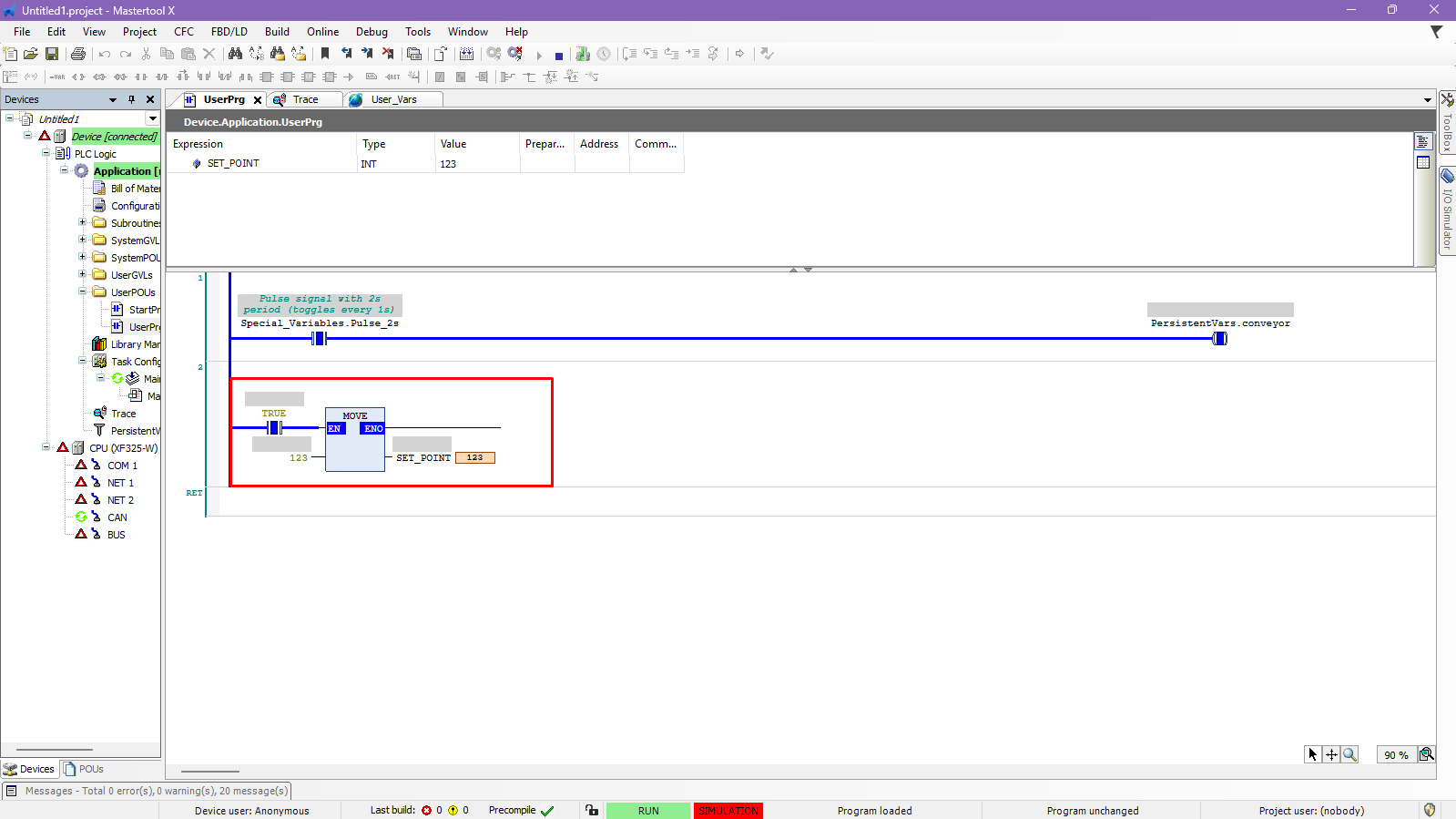
Task: Click the Open project folder icon
Action: (31, 54)
